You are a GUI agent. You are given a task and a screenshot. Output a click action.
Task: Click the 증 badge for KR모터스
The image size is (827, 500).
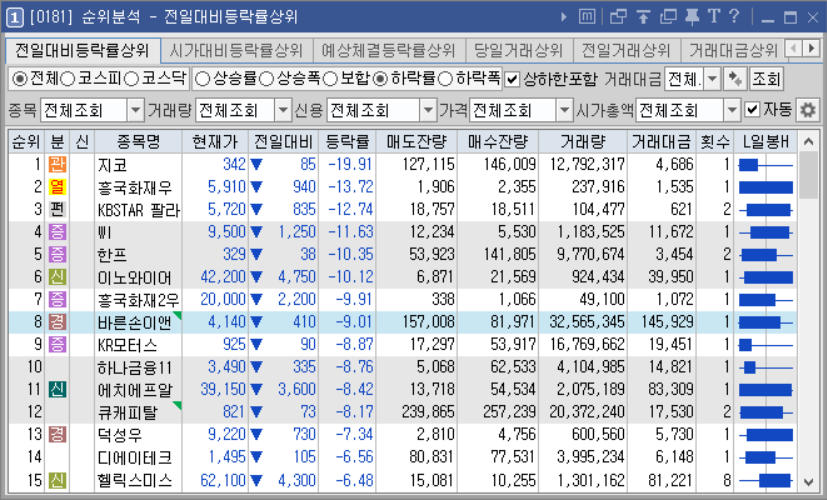(57, 344)
